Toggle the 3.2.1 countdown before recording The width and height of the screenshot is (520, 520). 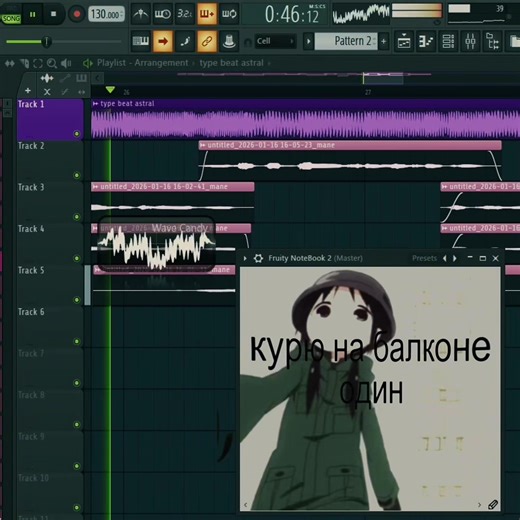[185, 14]
